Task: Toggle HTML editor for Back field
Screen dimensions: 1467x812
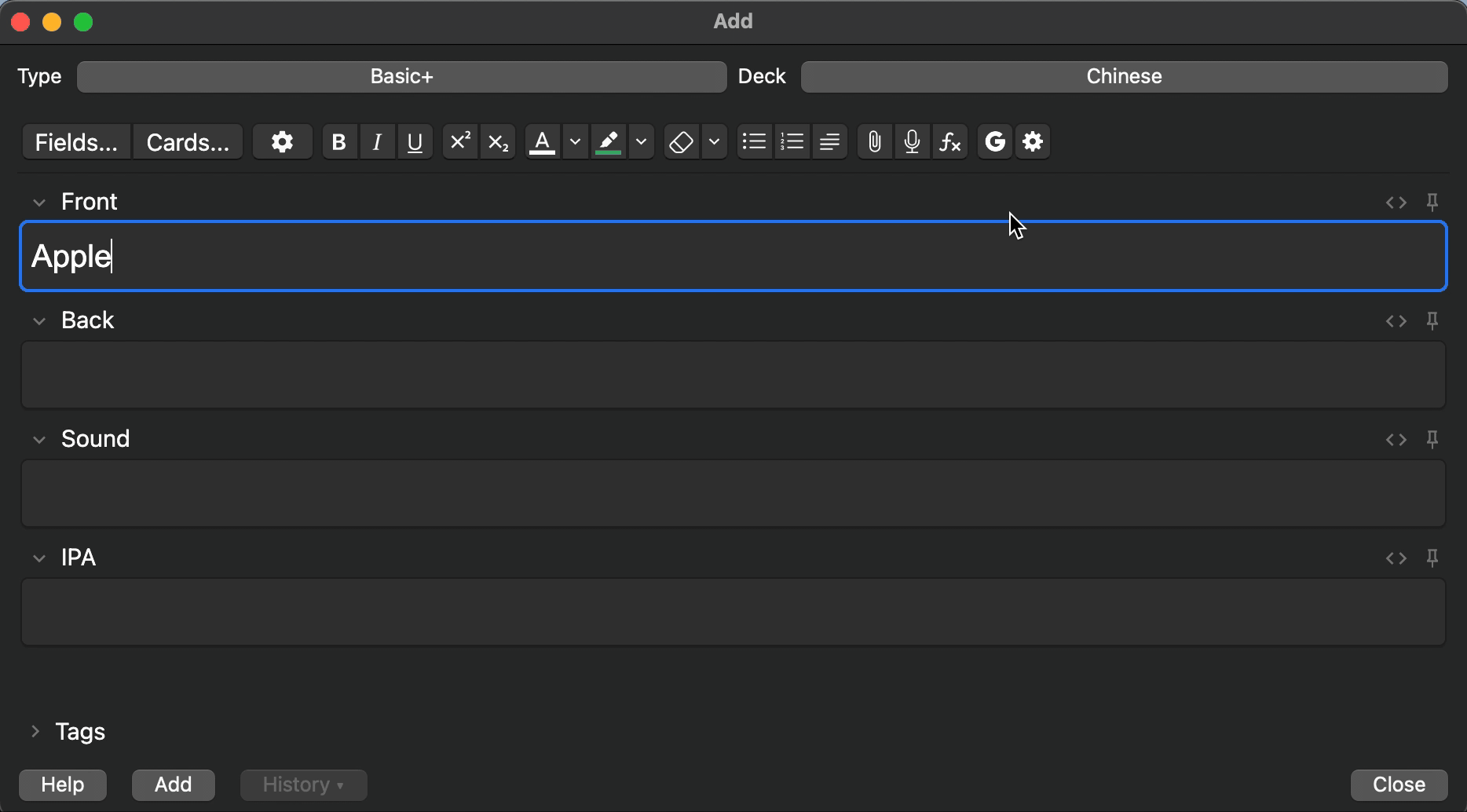Action: point(1396,321)
